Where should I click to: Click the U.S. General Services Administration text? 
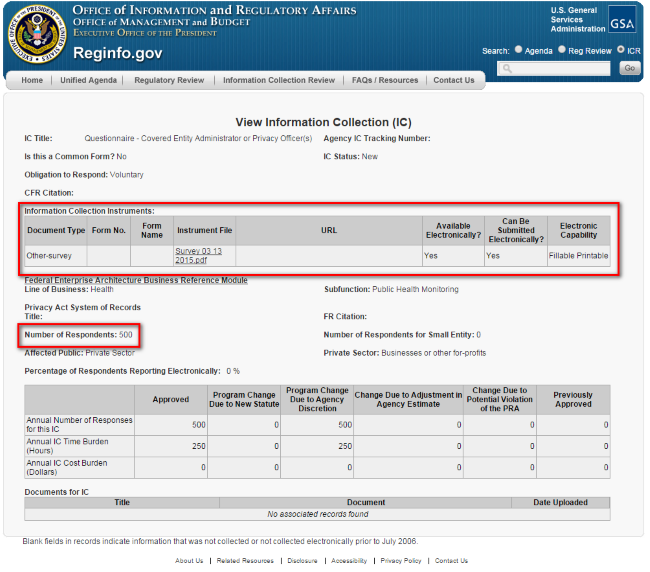click(x=577, y=19)
